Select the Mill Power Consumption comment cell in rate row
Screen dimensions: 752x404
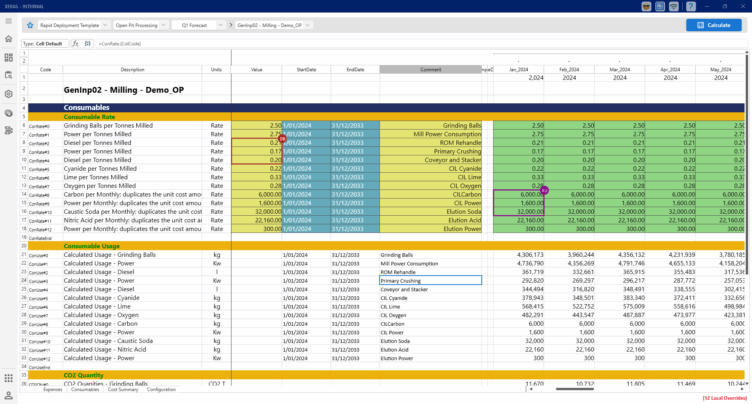pos(430,134)
